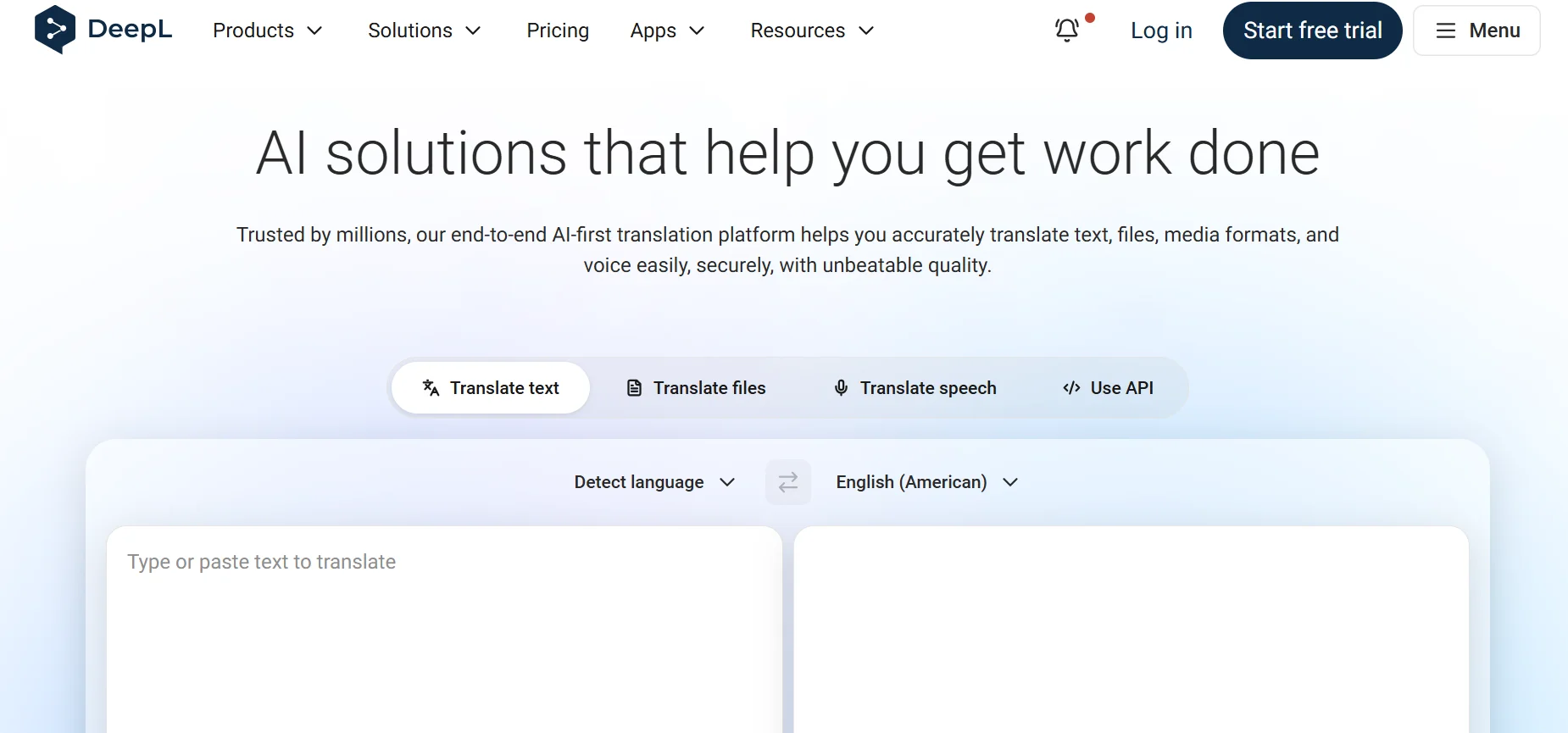Click the DeepL wordmark text
Image resolution: width=1568 pixels, height=733 pixels.
[130, 30]
